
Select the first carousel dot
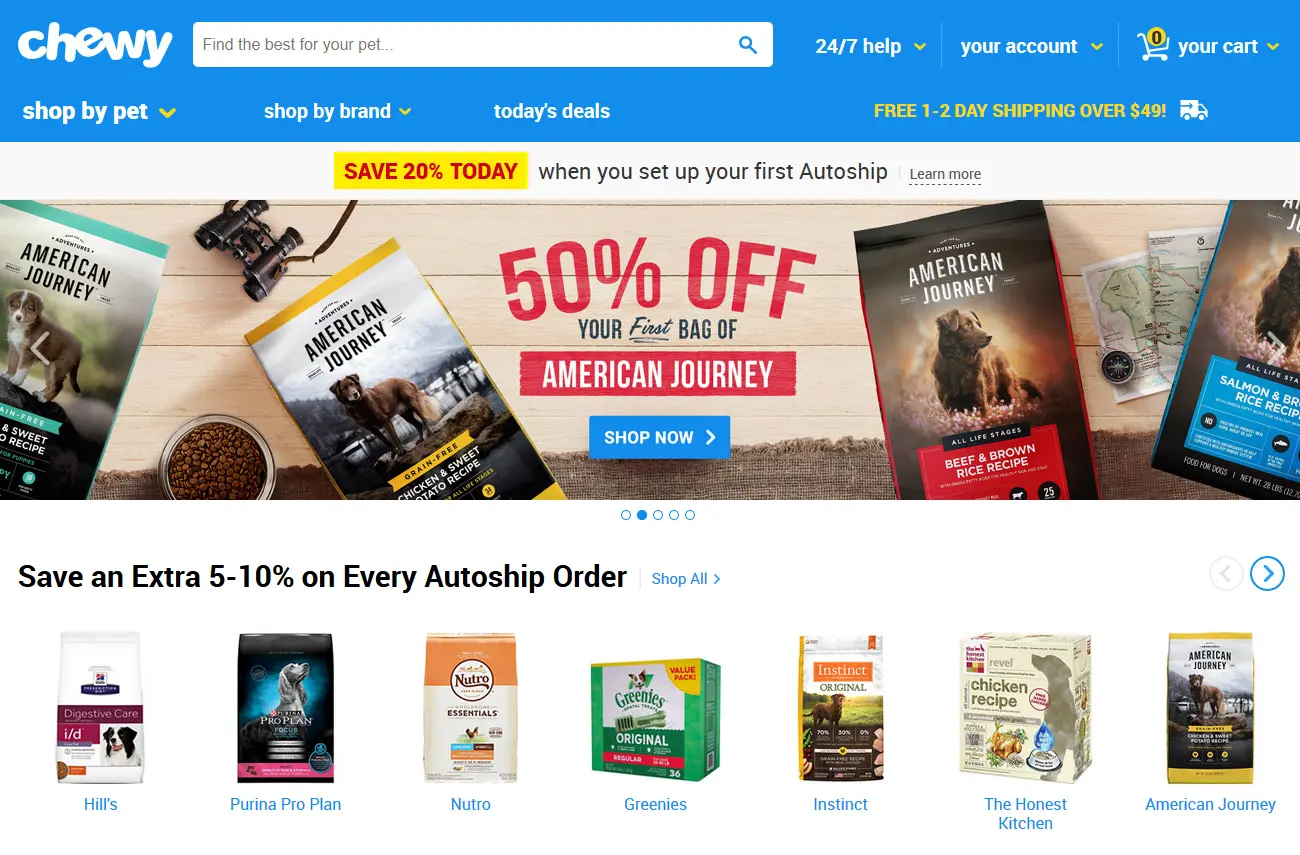click(x=626, y=515)
